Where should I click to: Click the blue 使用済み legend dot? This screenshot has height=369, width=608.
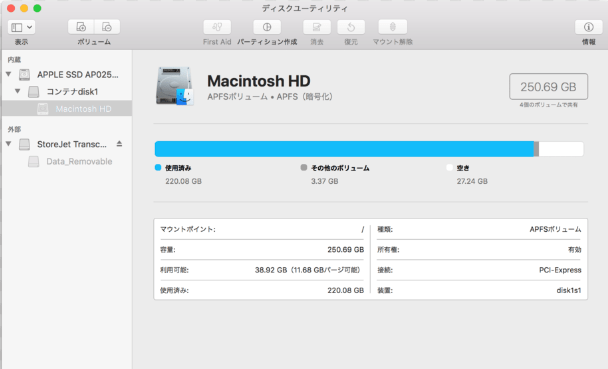coord(158,167)
